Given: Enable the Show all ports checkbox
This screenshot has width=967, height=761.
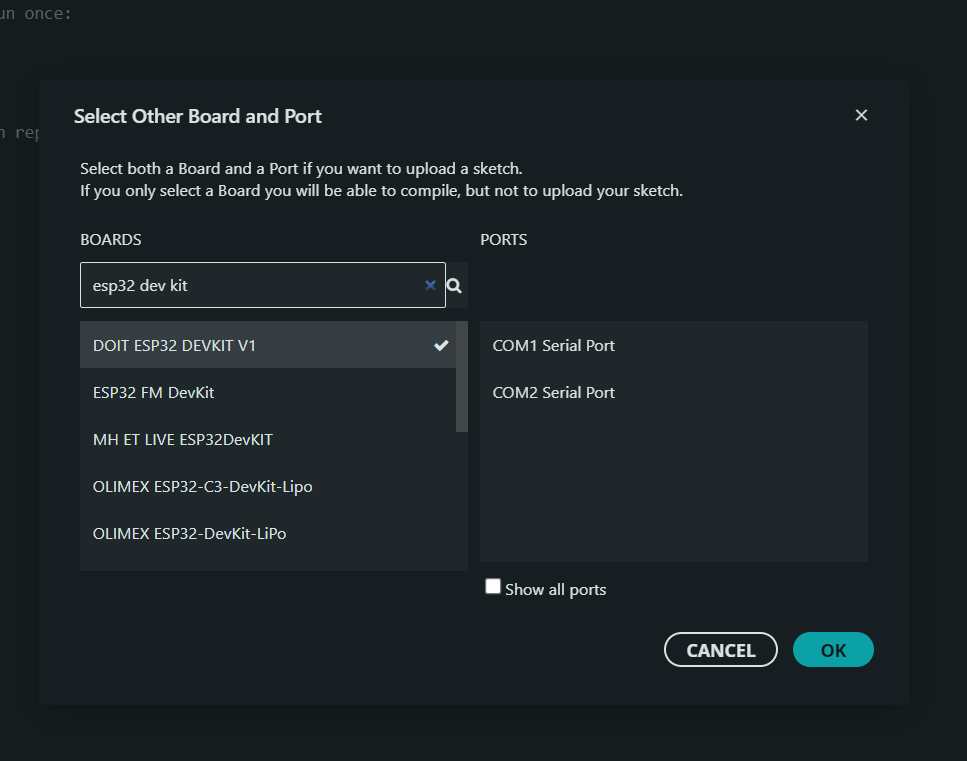Looking at the screenshot, I should [493, 587].
